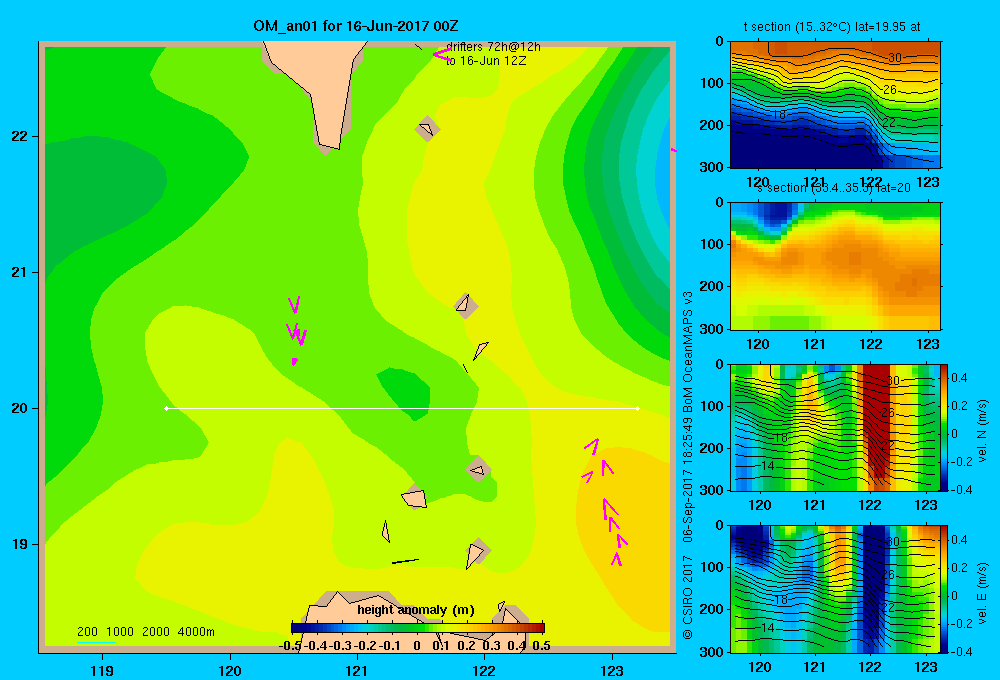The width and height of the screenshot is (1000, 680).
Task: Click the 0.4 tick on vel. N colorbar
Action: point(959,378)
